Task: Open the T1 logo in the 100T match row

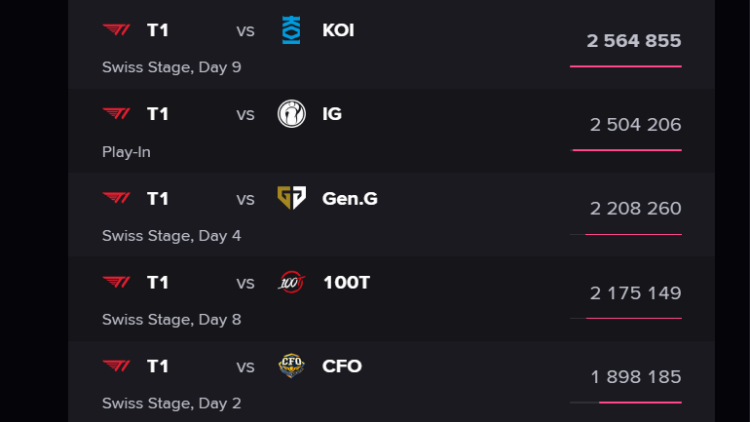Action: (x=116, y=283)
